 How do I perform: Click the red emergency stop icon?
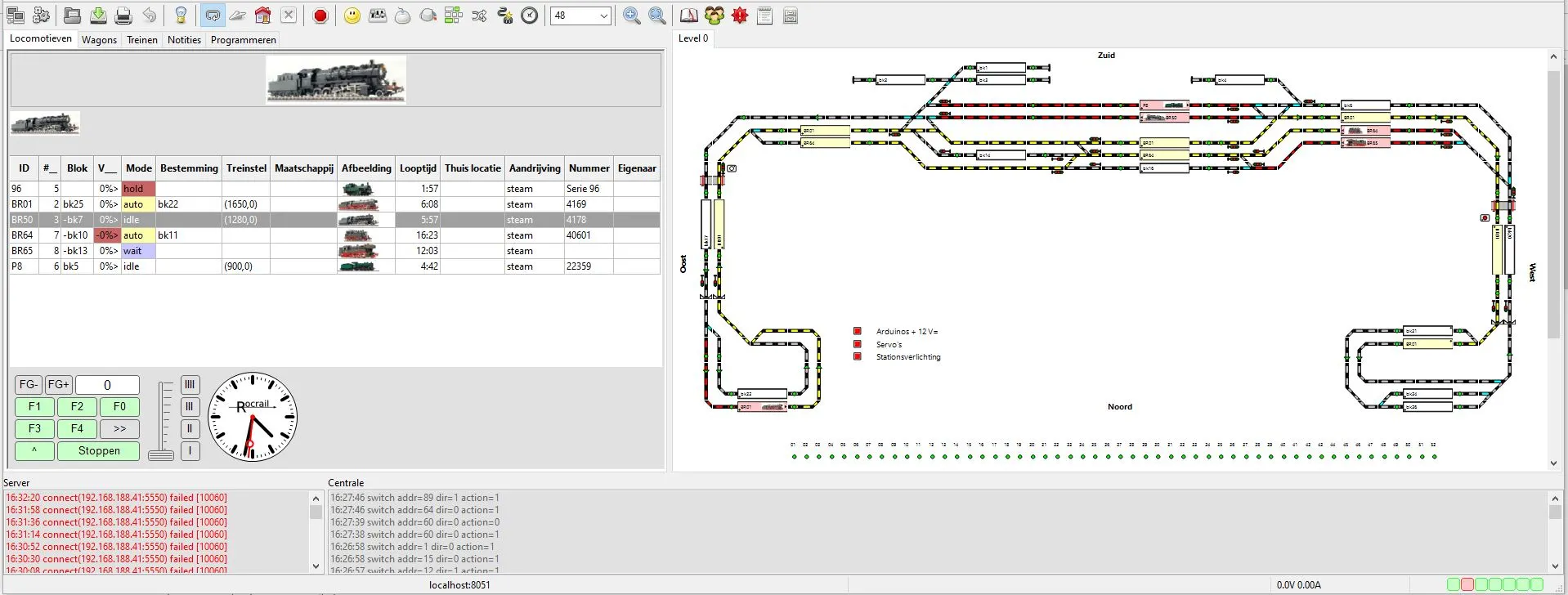coord(320,16)
